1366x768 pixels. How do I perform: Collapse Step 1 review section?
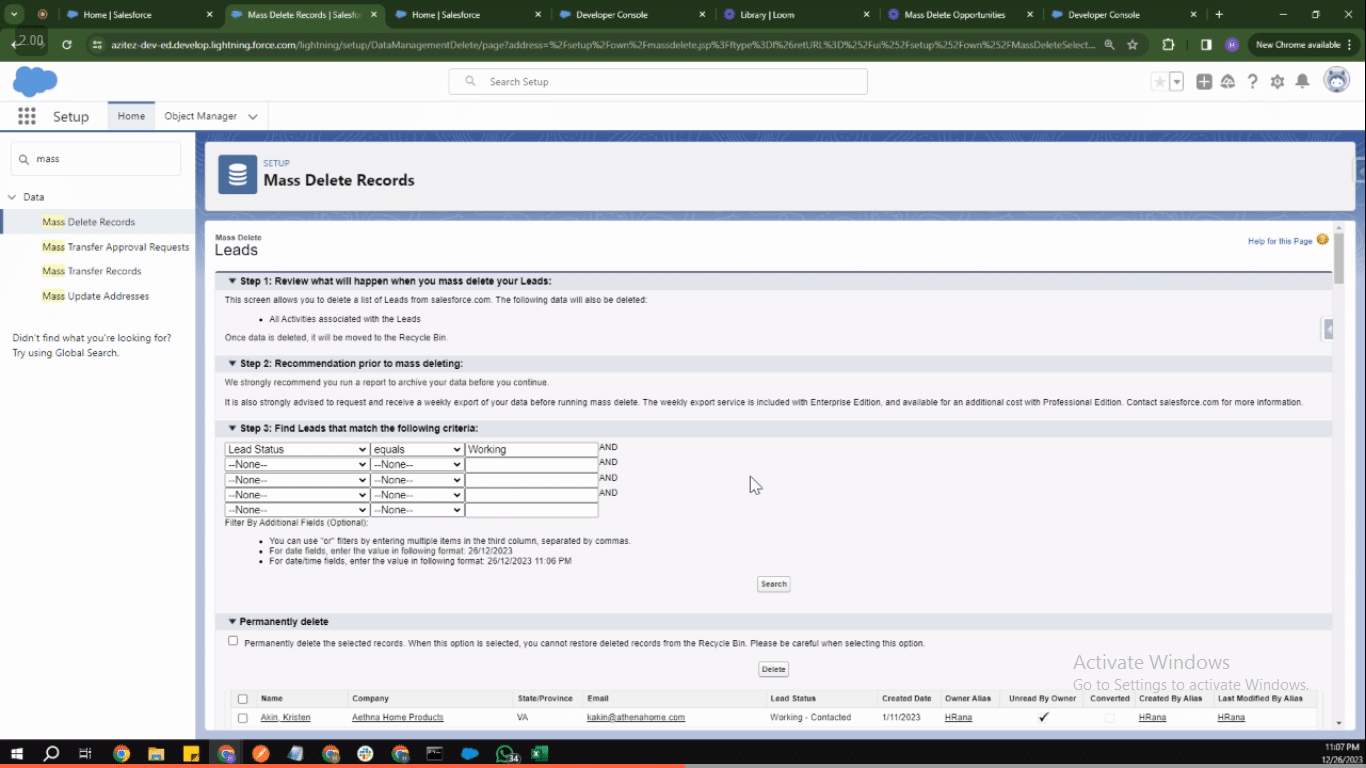coord(232,281)
